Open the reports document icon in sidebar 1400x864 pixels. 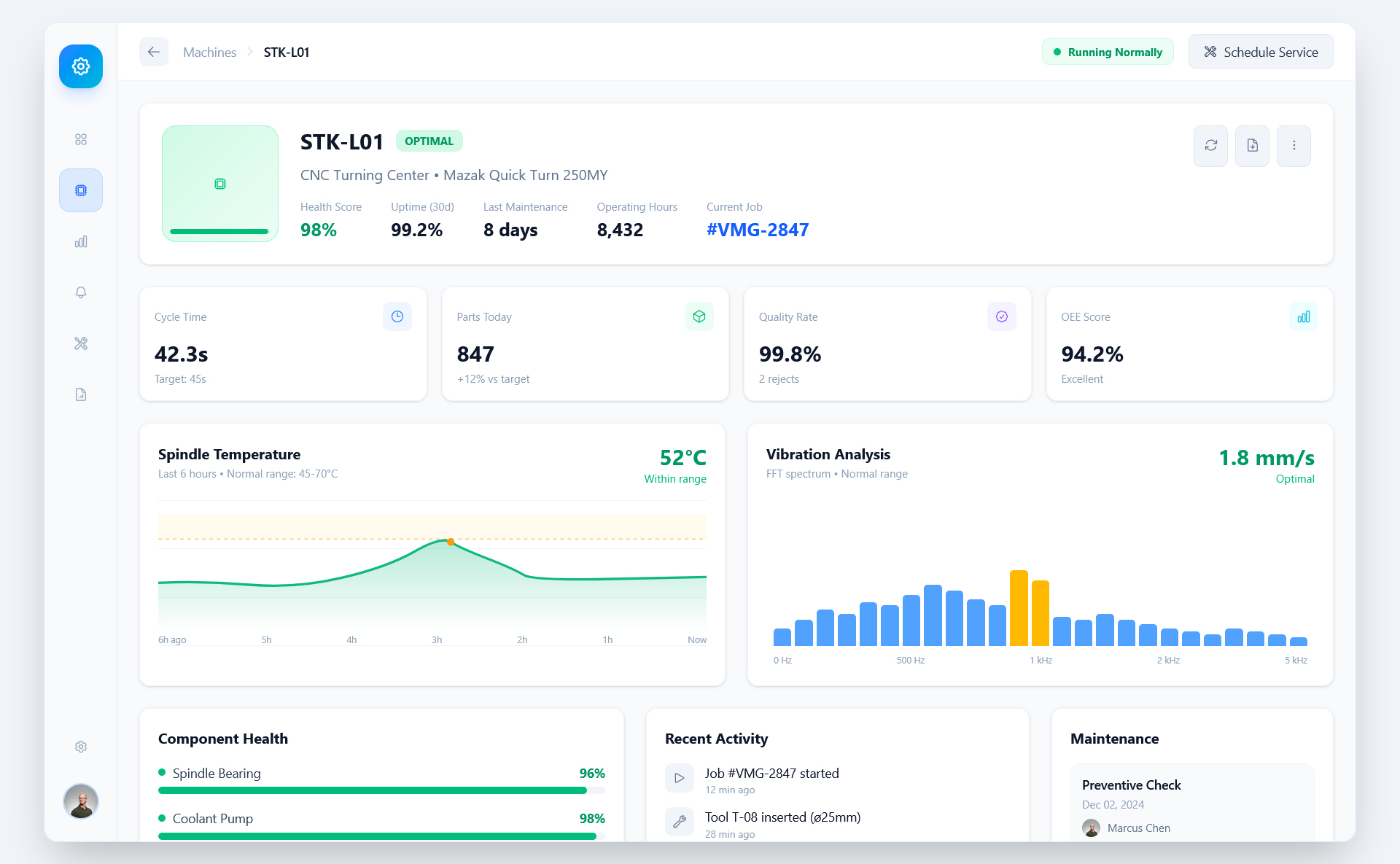[x=80, y=394]
